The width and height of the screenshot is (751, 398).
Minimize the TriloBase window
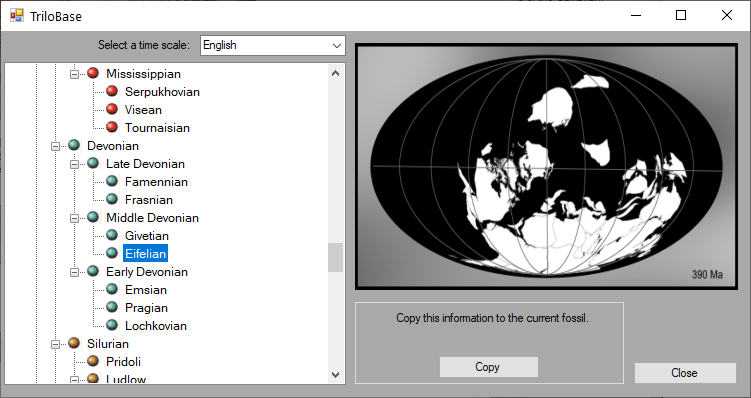[636, 15]
